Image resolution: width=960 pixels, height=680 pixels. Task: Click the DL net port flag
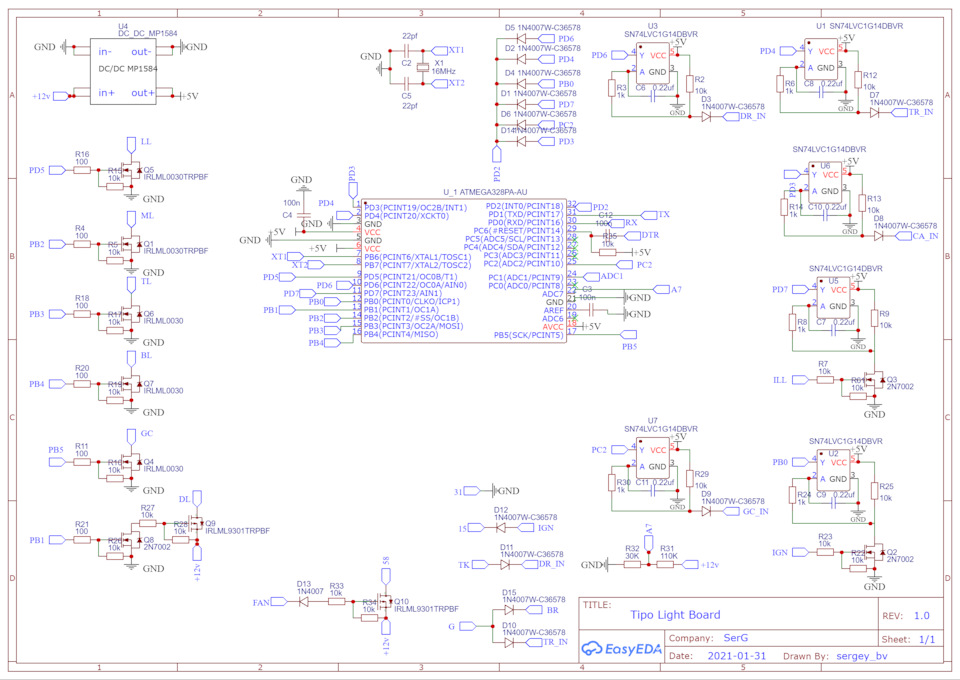(197, 498)
